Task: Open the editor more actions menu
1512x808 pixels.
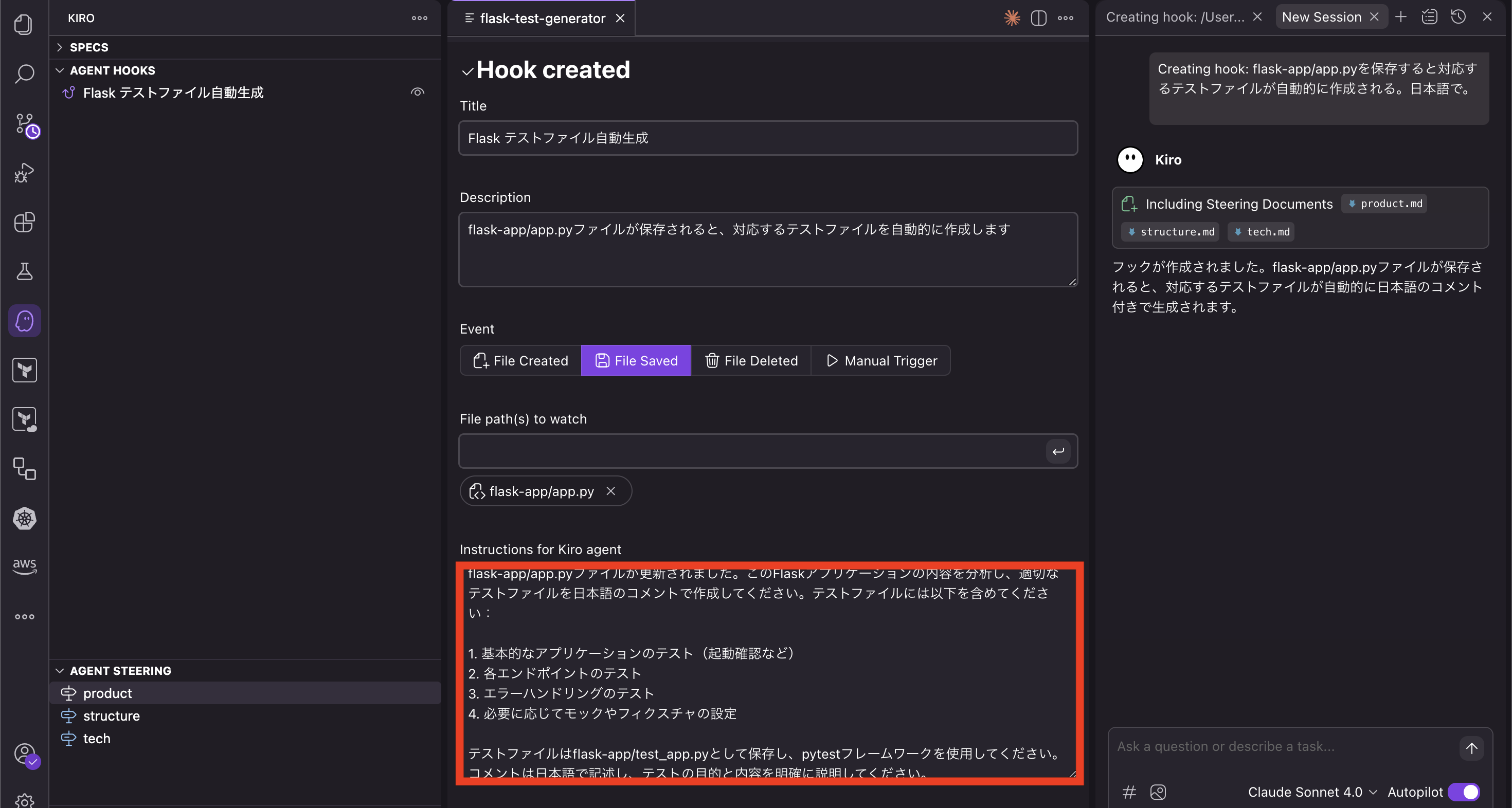Action: (1065, 18)
